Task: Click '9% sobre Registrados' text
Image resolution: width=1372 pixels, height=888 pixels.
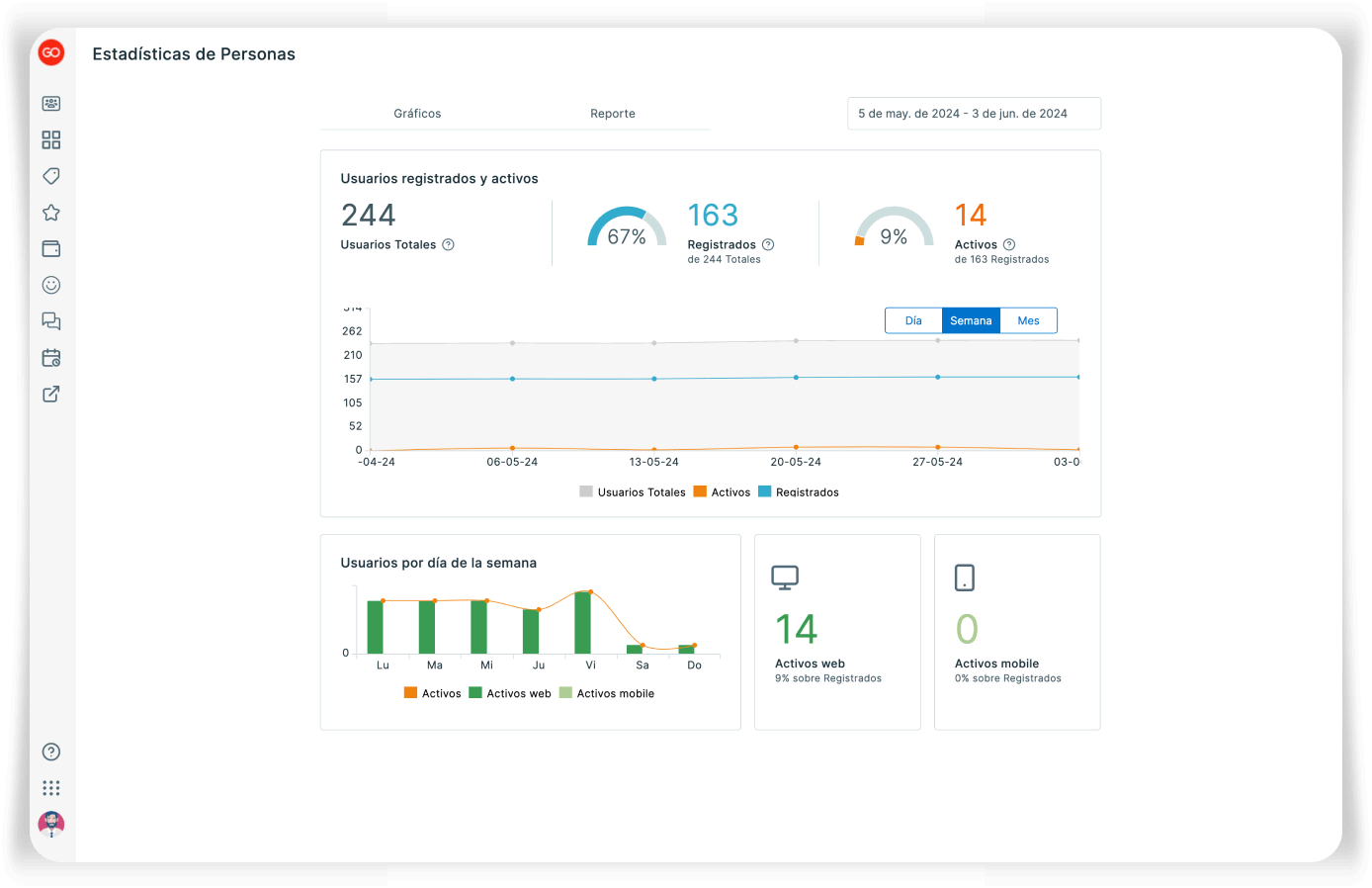Action: pos(828,678)
